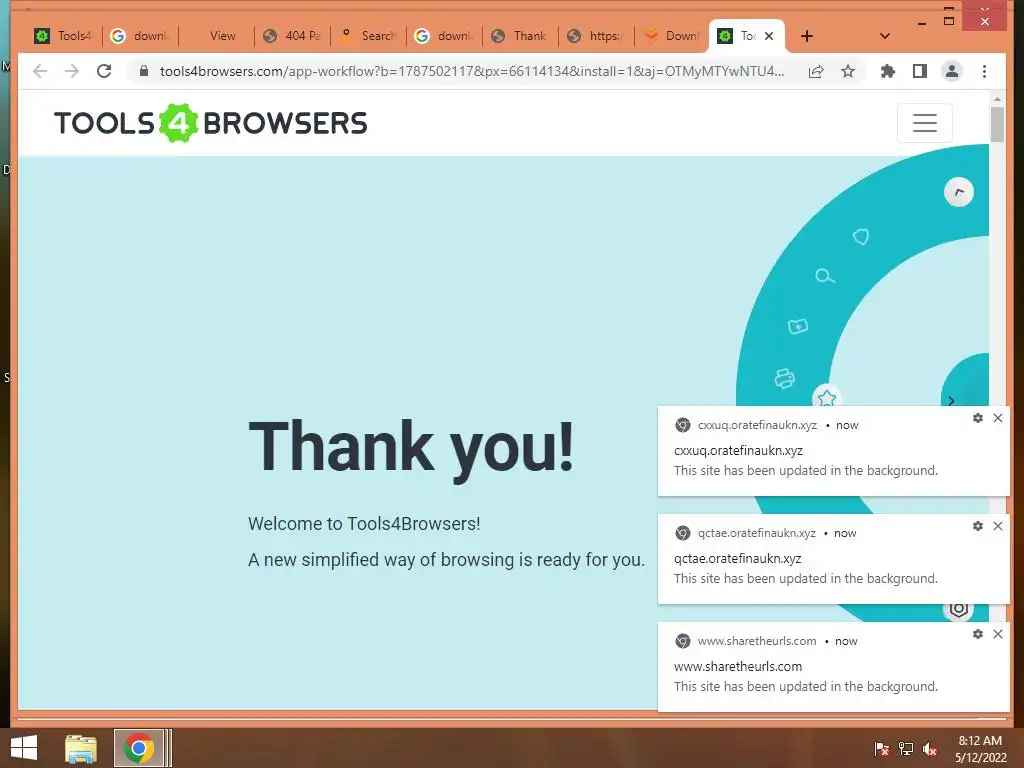Click the magnifier icon on ring
The width and height of the screenshot is (1024, 768).
pos(824,276)
